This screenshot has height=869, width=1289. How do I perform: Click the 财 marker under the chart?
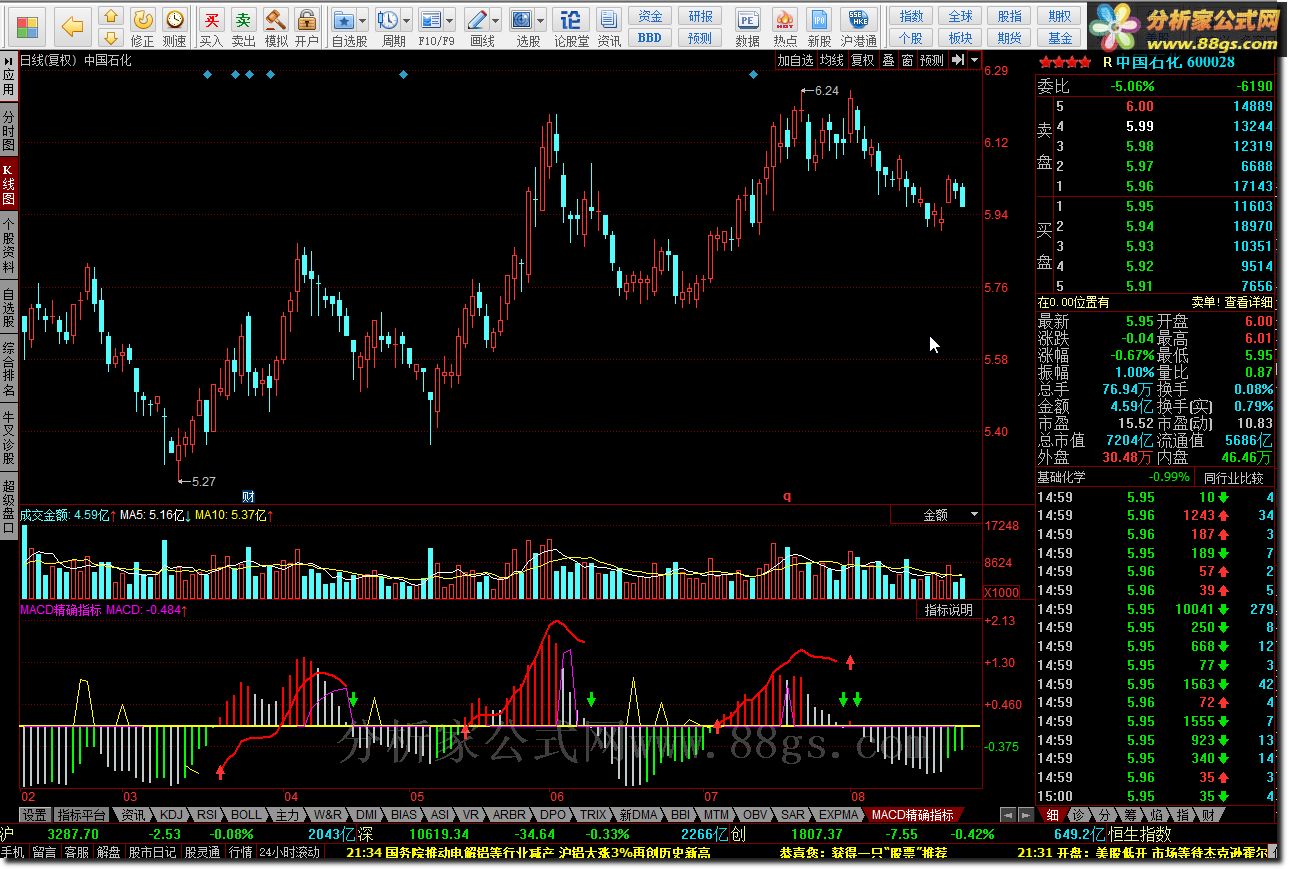click(249, 496)
